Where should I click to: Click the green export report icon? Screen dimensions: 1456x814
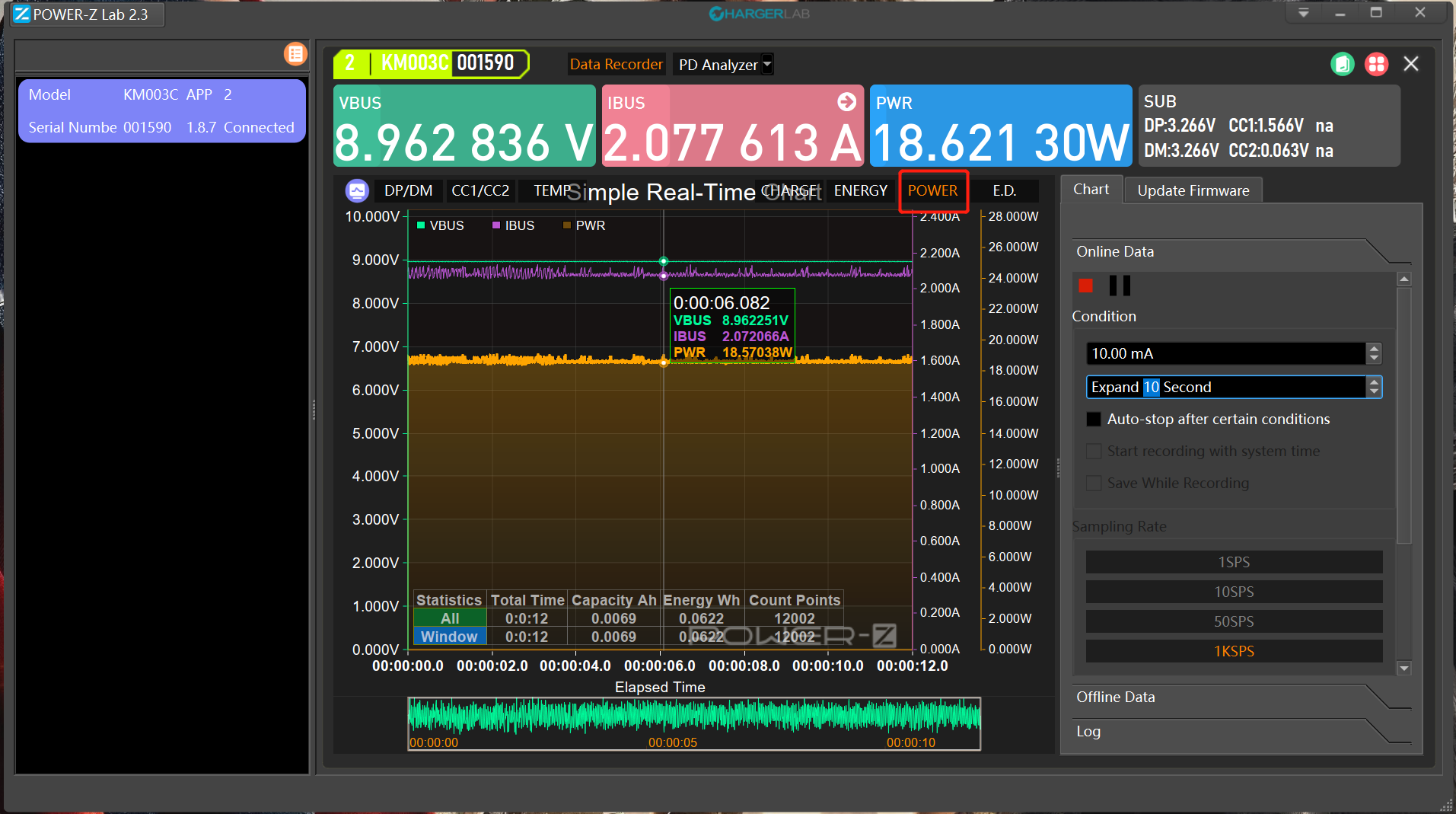point(1342,64)
